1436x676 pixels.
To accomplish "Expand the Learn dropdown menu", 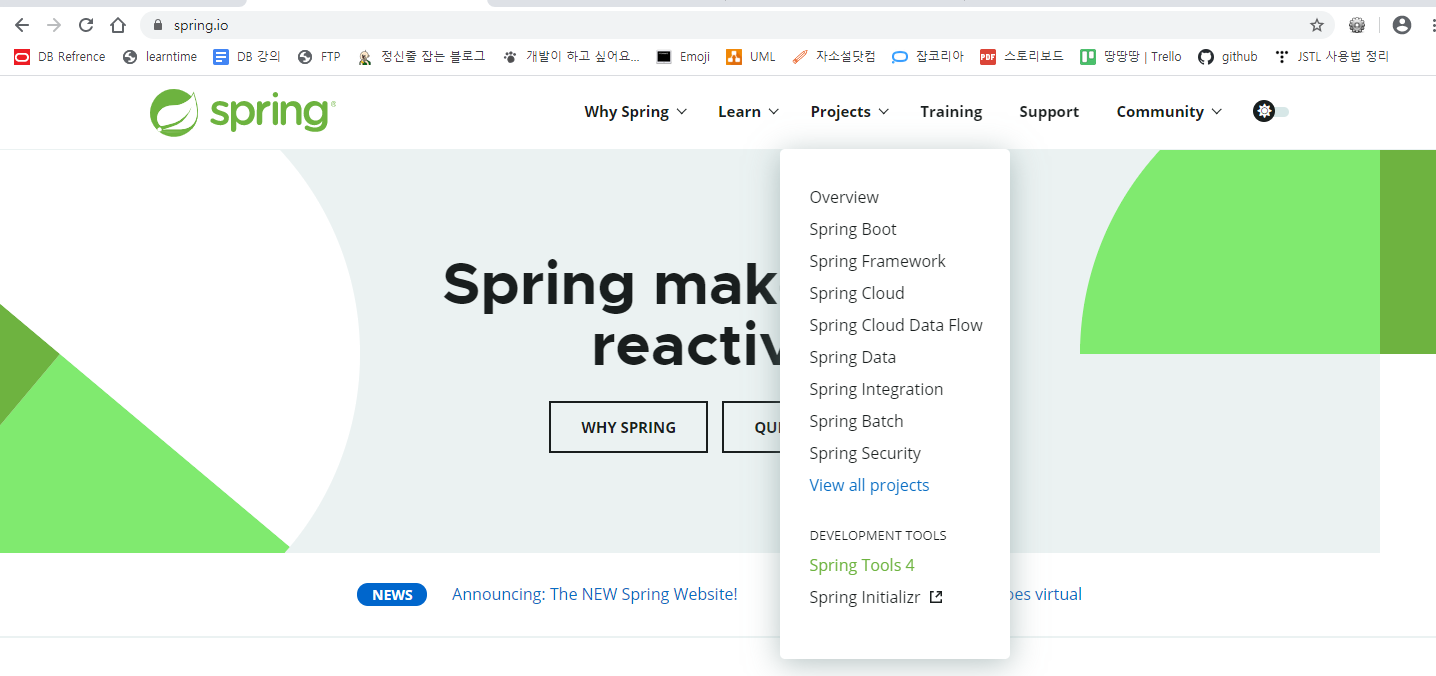I will coord(748,112).
